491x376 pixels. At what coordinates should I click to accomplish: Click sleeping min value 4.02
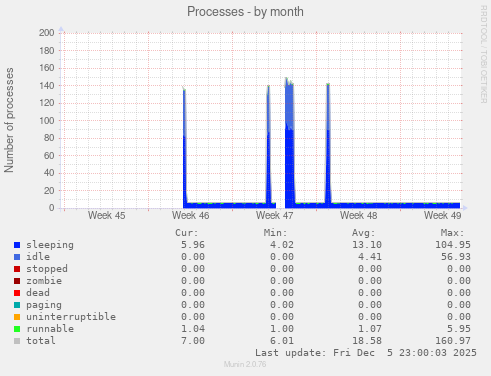coord(282,245)
